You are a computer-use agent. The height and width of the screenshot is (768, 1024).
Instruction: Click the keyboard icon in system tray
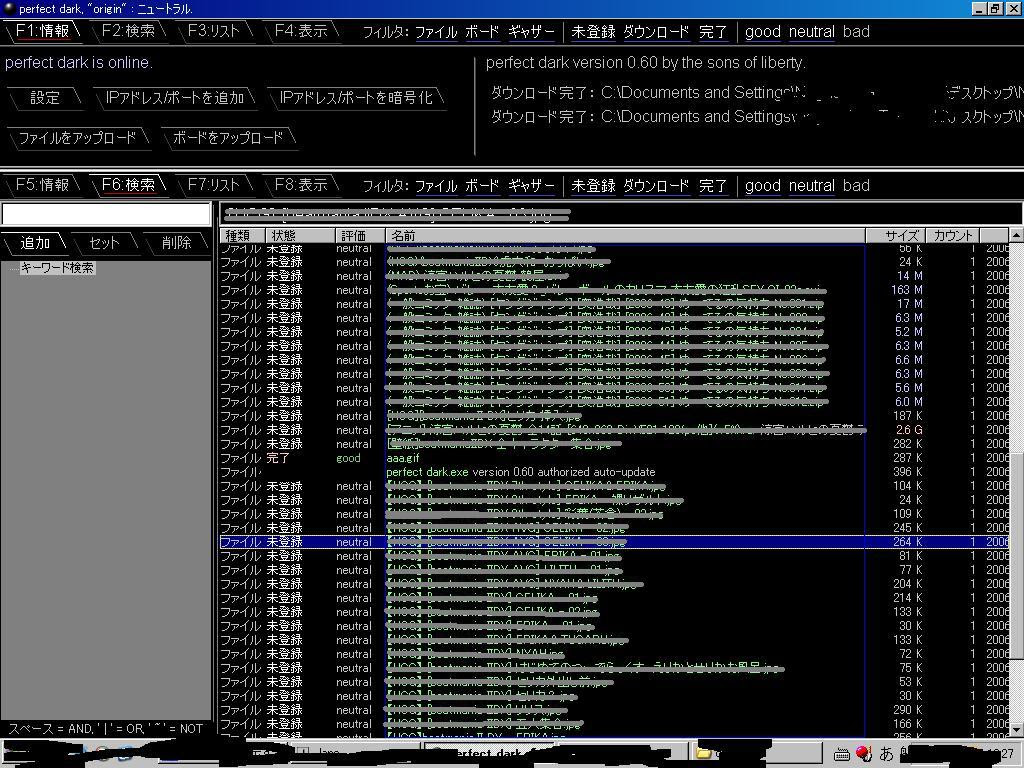[x=842, y=754]
